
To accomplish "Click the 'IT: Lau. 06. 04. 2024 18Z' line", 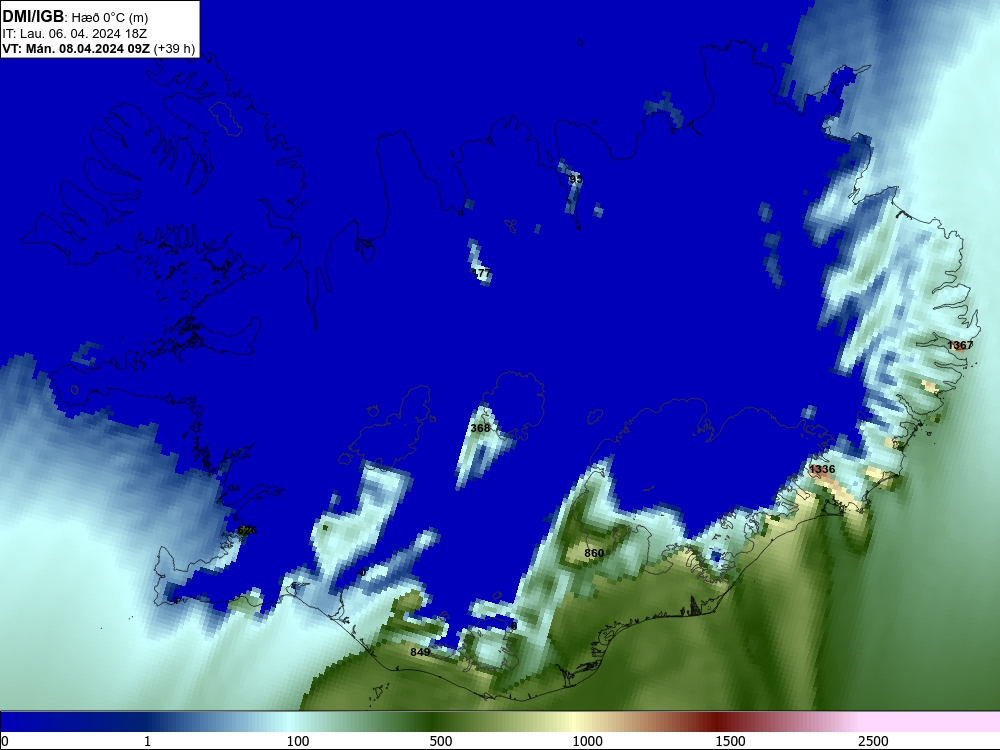I will [x=74, y=34].
